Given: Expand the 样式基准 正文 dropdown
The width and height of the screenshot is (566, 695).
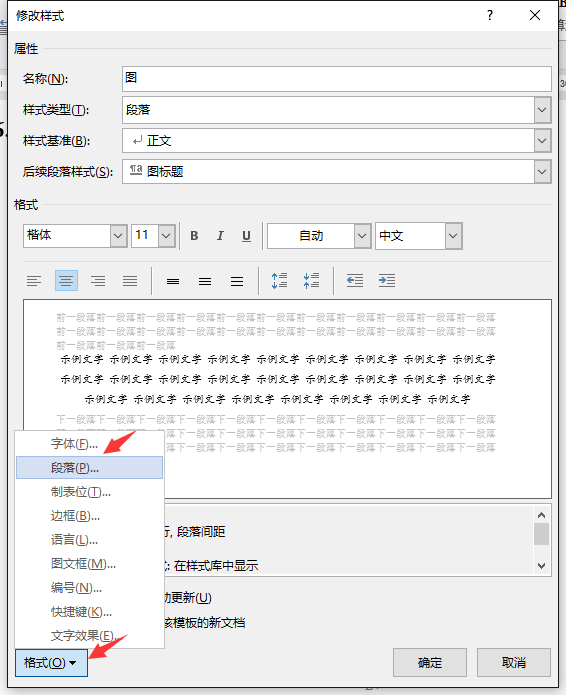Looking at the screenshot, I should click(542, 141).
